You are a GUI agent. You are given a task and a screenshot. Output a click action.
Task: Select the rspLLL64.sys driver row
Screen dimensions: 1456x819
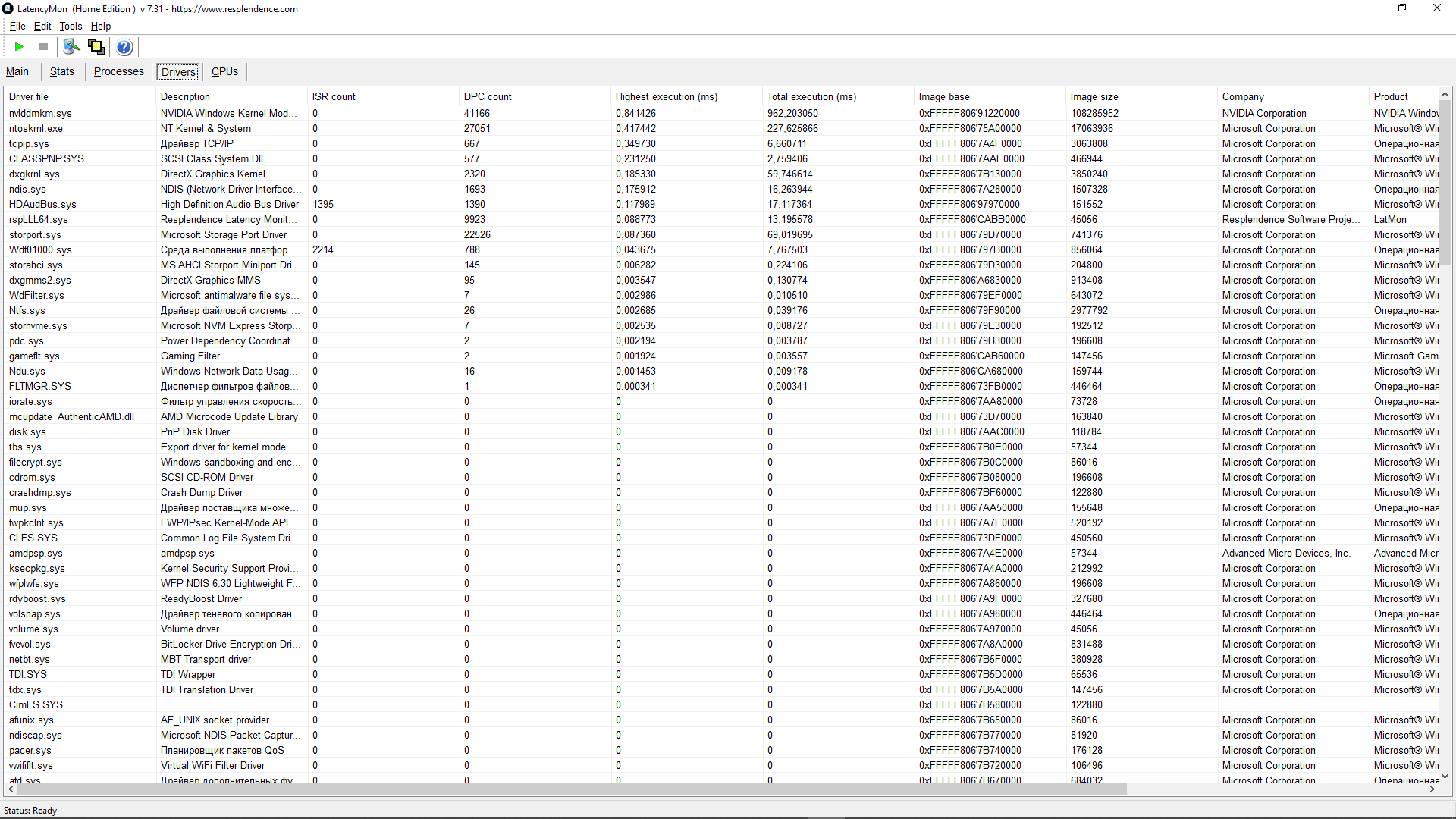(721, 219)
